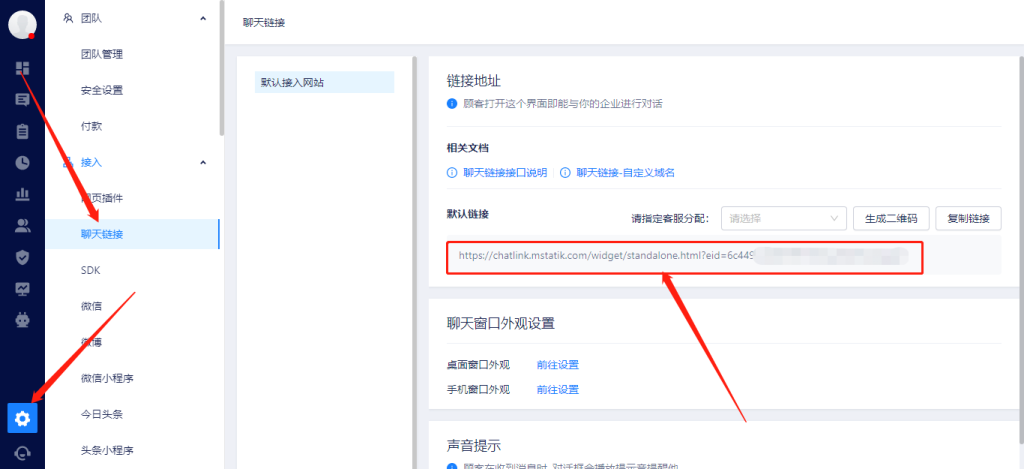Select 默认接入网站 in the site list
The height and width of the screenshot is (469, 1024).
(x=291, y=82)
